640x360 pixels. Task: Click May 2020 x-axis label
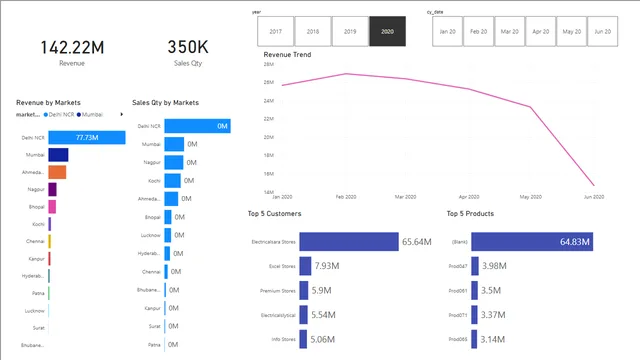click(531, 197)
